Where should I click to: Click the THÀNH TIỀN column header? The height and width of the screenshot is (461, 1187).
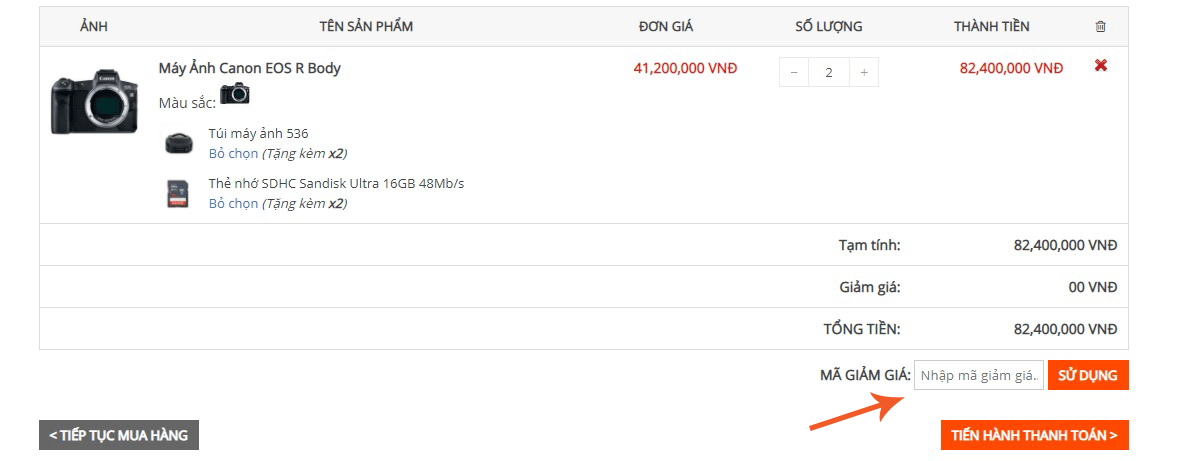coord(992,26)
